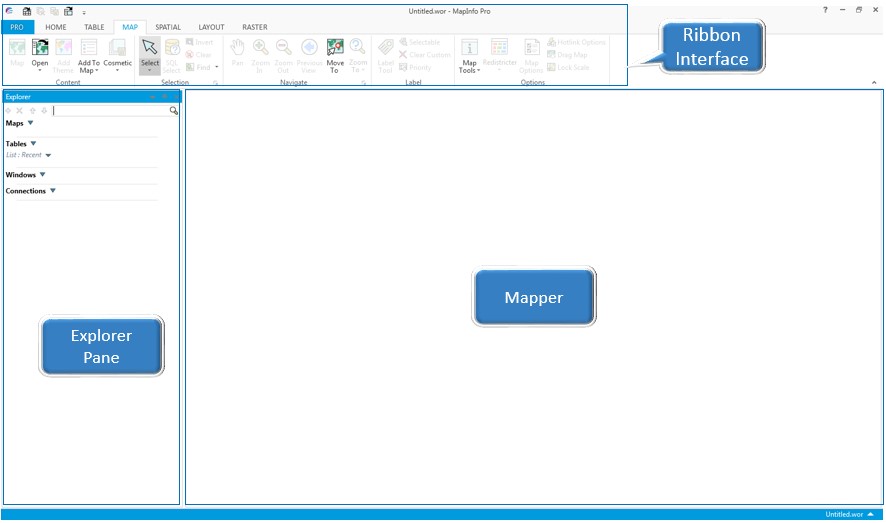
Task: Collapse the Connections section in Explorer
Action: 53,191
